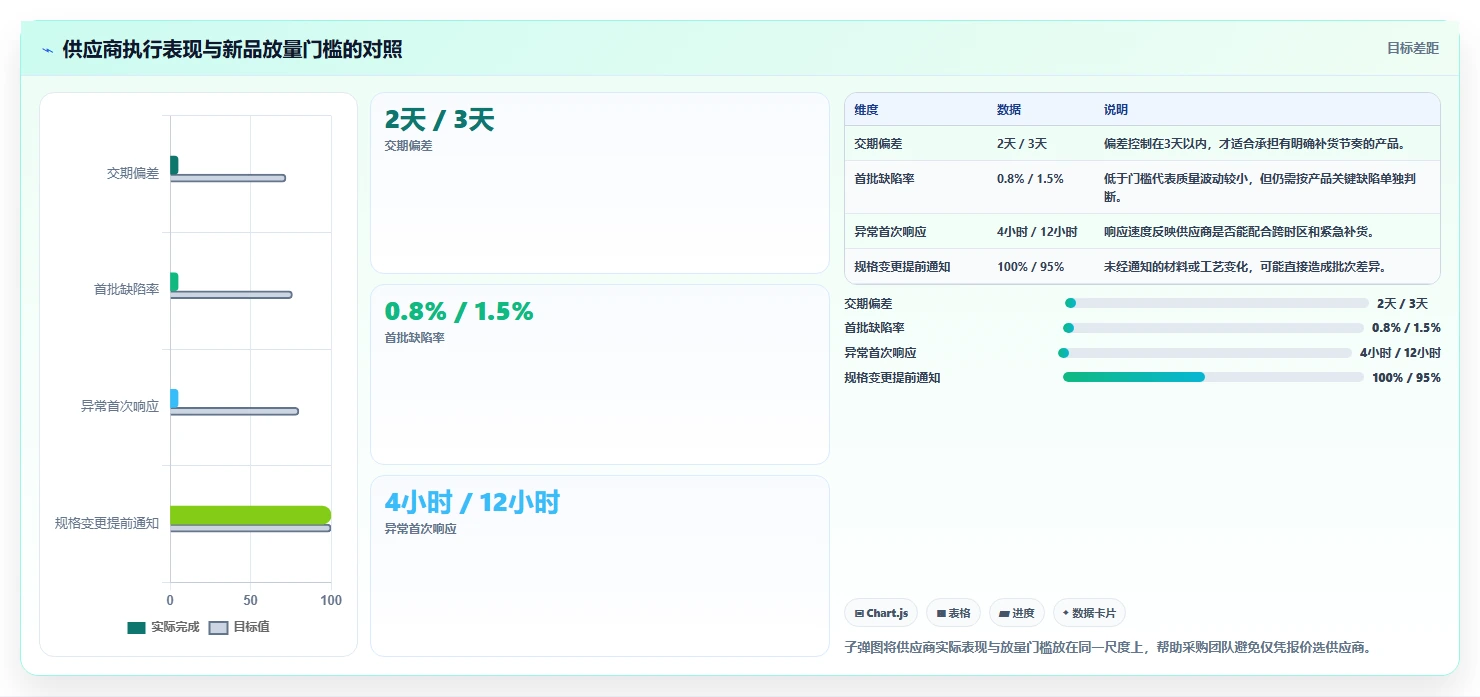This screenshot has width=1480, height=697.
Task: Click the 进度 tag chip
Action: 1017,613
